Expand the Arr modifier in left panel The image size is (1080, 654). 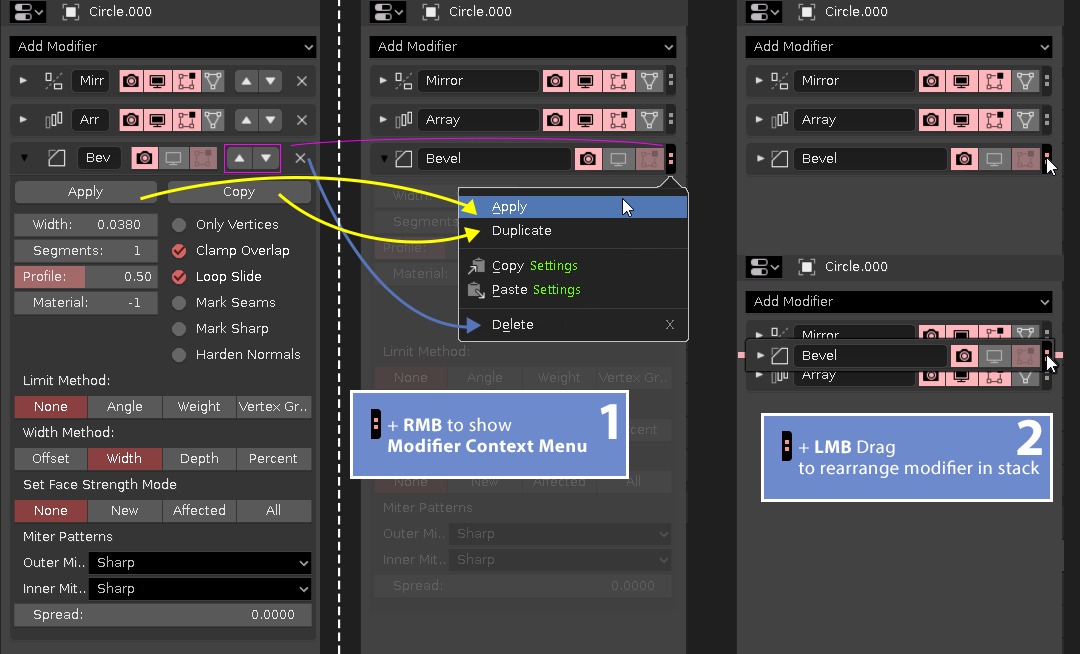[x=23, y=120]
